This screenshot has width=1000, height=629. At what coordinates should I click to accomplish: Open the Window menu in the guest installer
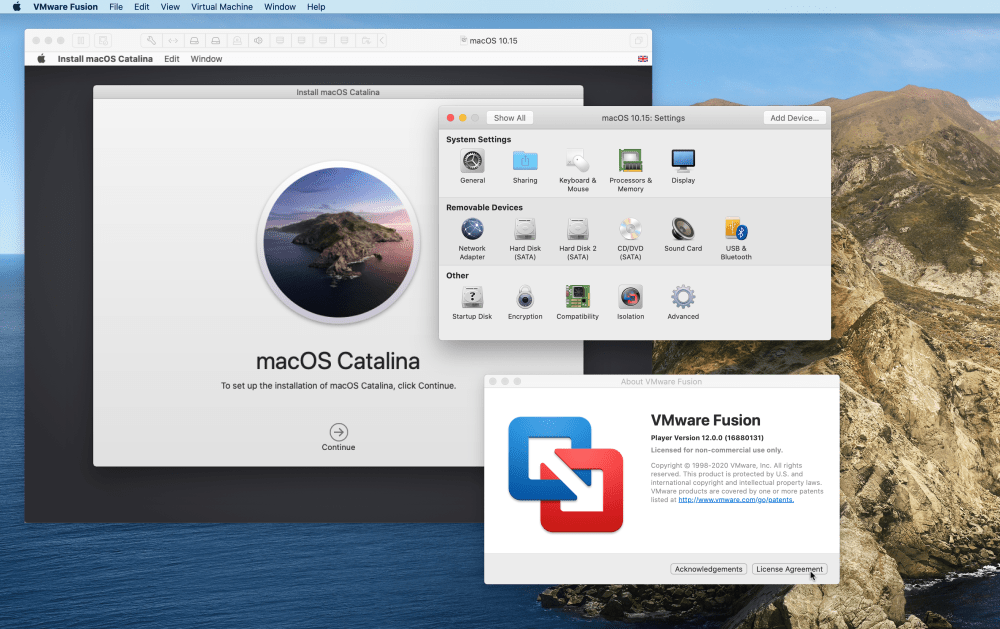pyautogui.click(x=206, y=59)
